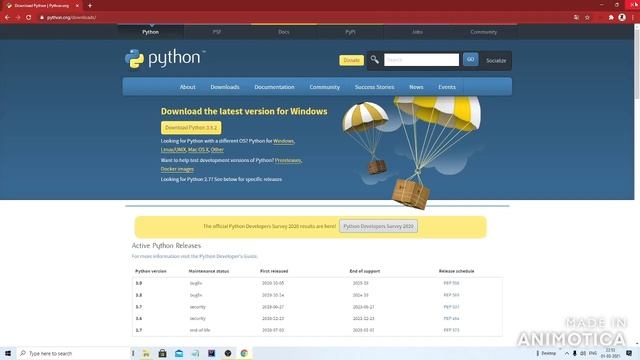Go back with the browser back arrow
Viewport: 640px width, 360px height.
7,18
